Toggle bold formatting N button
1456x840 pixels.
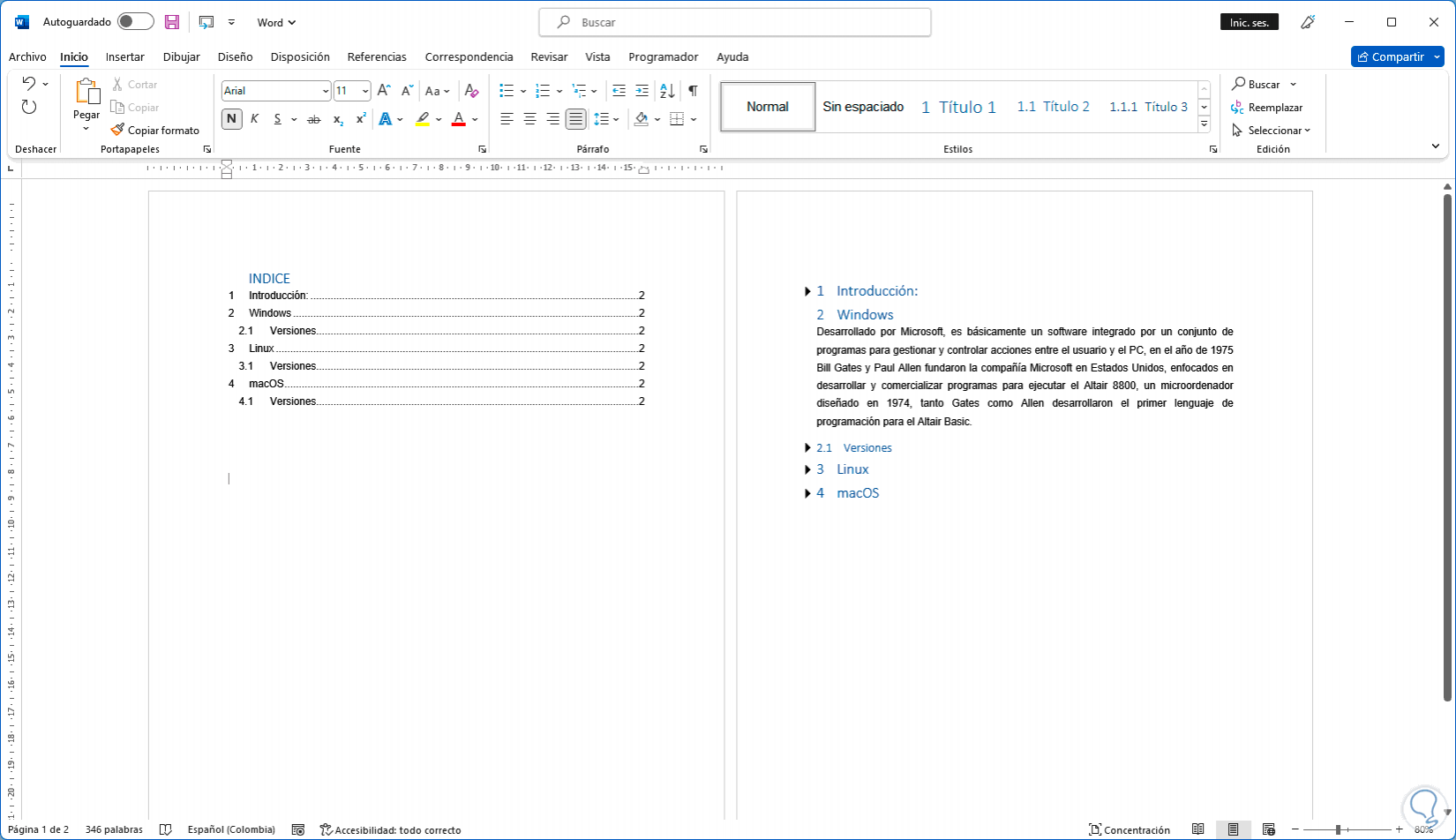231,119
